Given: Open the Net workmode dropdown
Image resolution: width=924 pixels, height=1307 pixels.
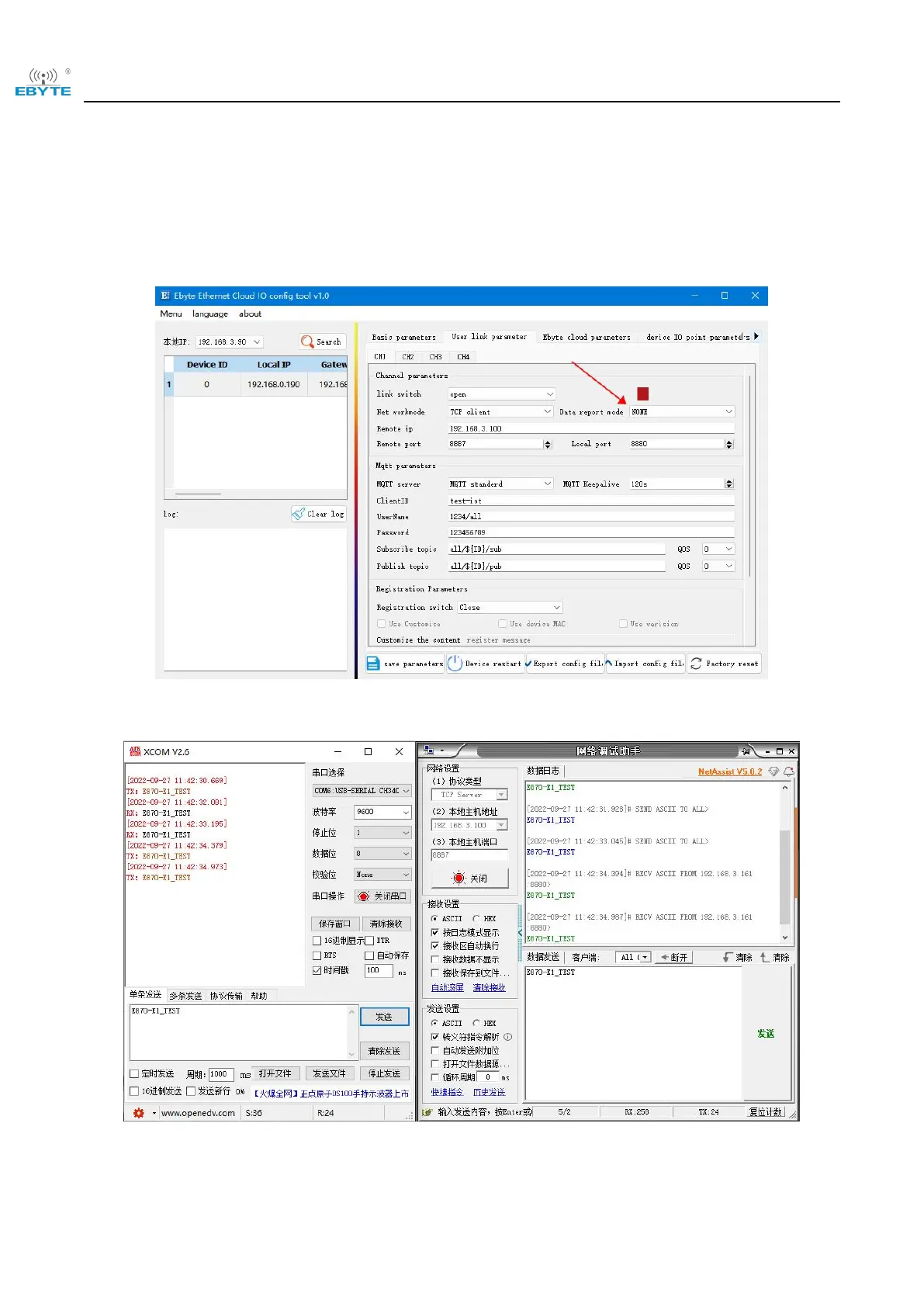Looking at the screenshot, I should [x=500, y=411].
